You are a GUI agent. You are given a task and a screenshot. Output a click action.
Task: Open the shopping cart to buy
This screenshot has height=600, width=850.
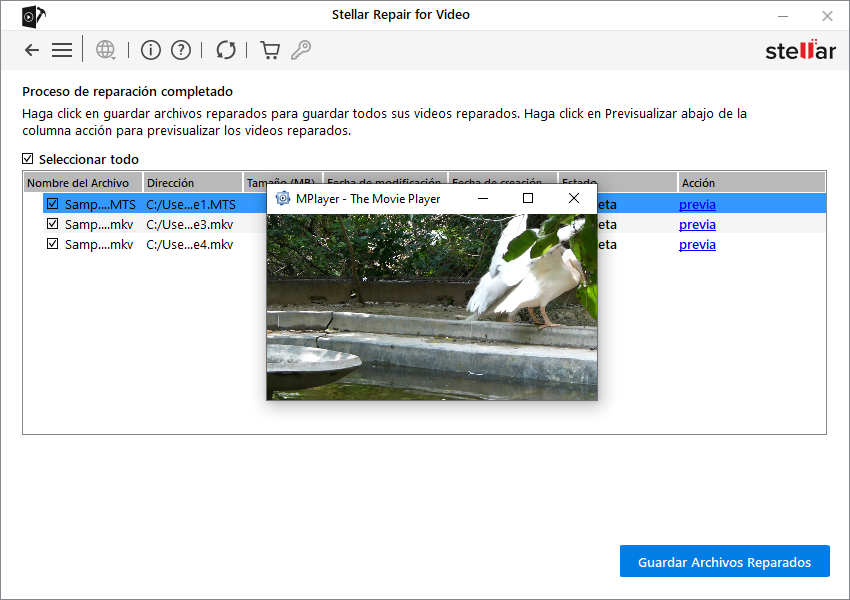tap(270, 50)
